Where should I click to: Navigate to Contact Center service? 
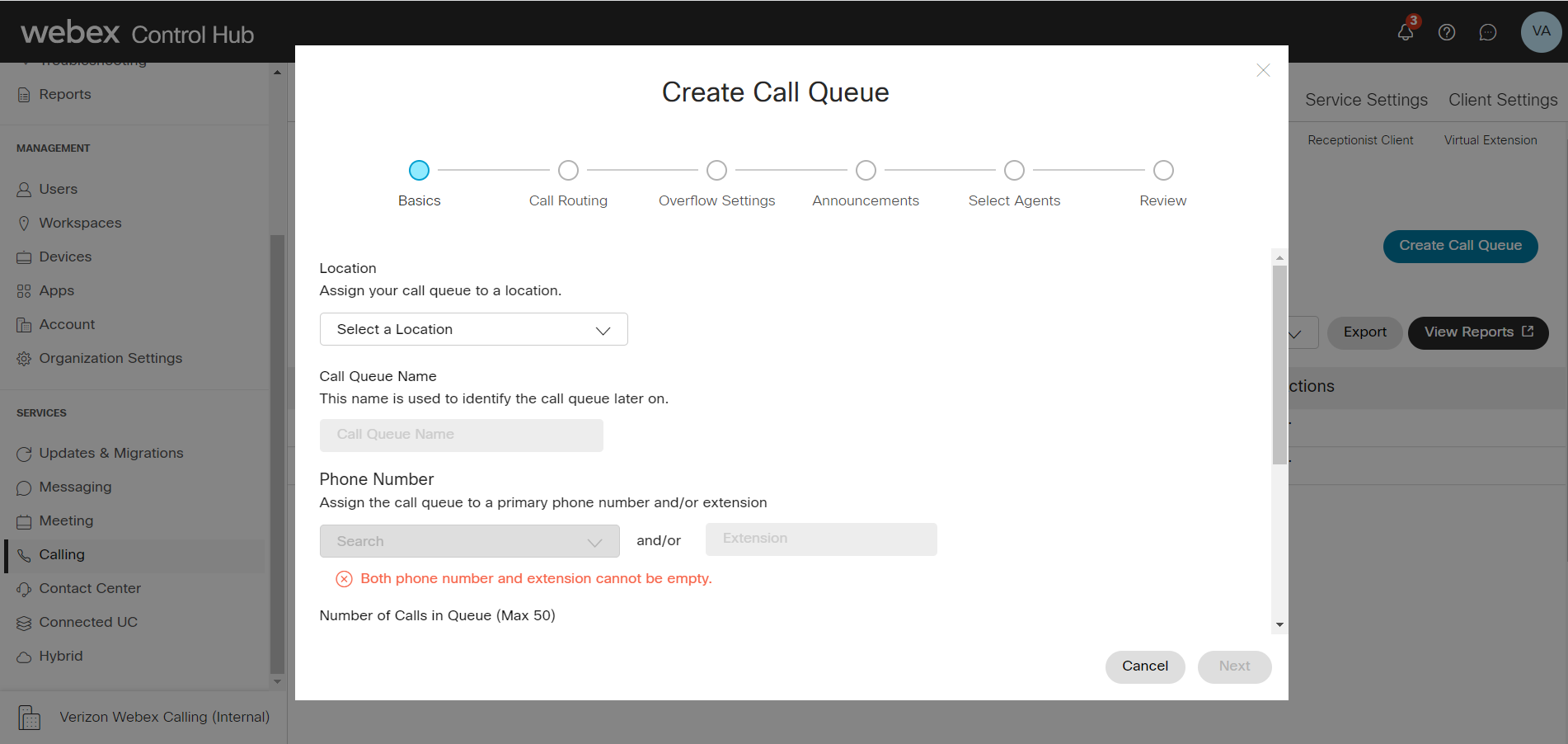click(x=90, y=588)
